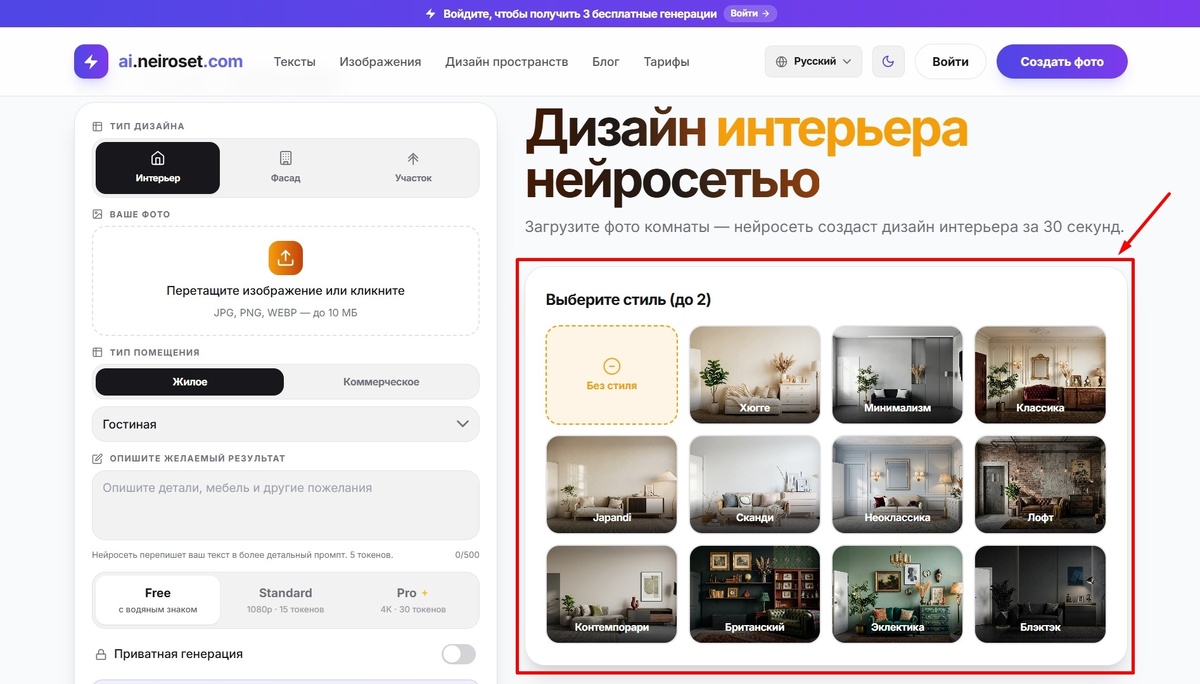Viewport: 1200px width, 684px height.
Task: Open the Блог menu item
Action: pos(606,61)
